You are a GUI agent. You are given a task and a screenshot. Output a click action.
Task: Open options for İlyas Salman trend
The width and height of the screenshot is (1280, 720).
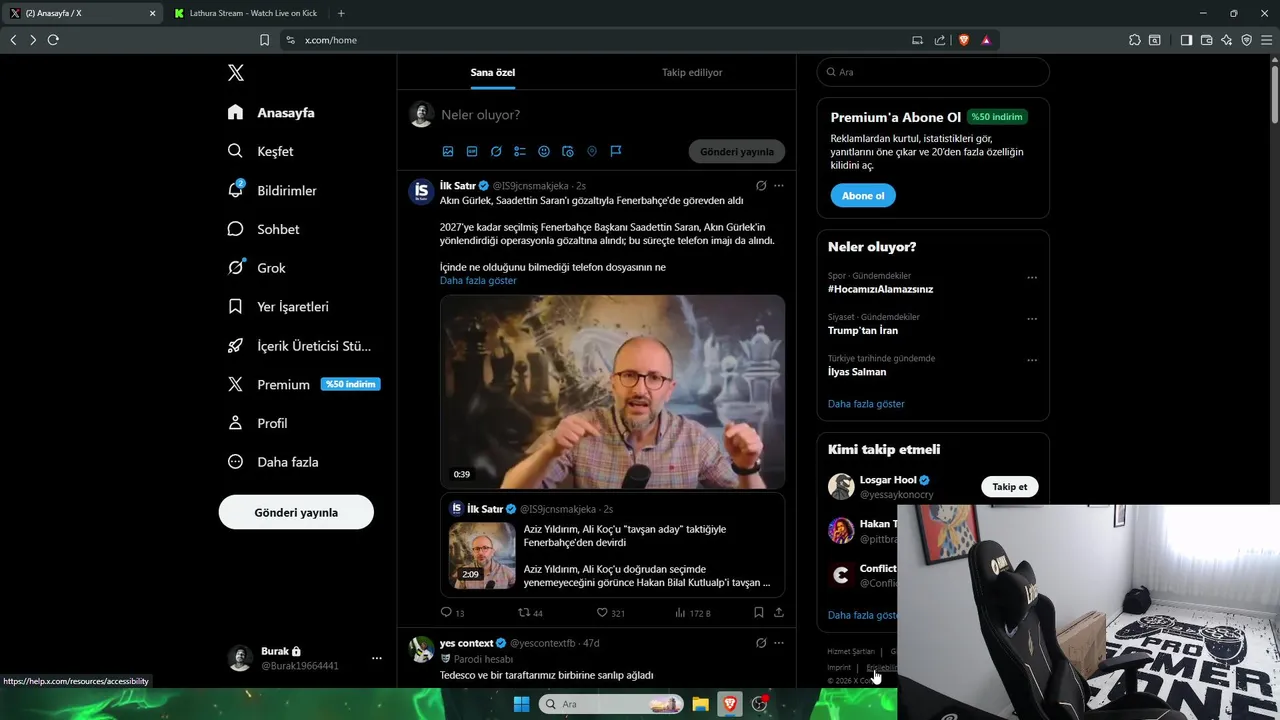pos(1032,360)
